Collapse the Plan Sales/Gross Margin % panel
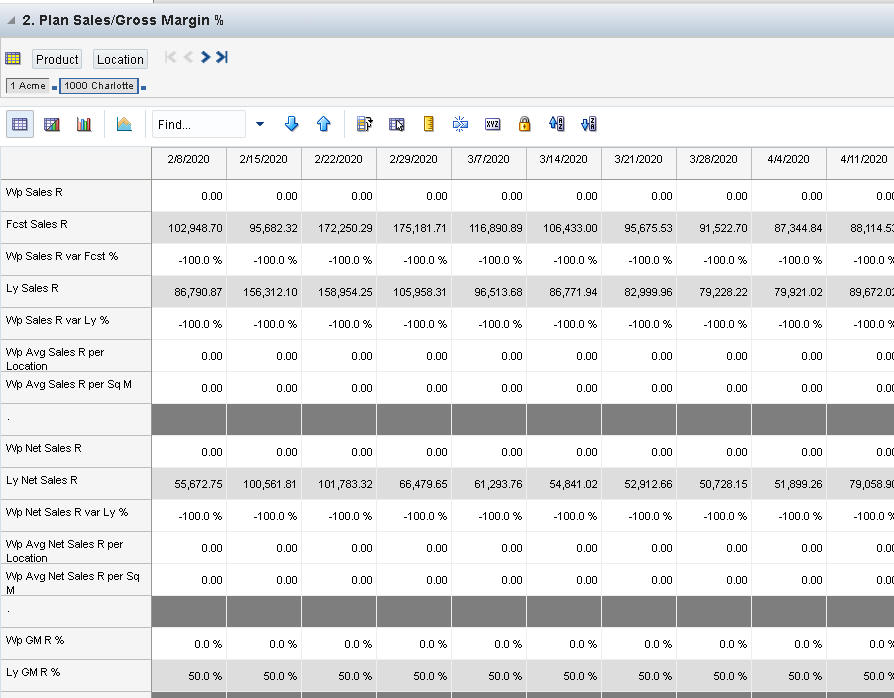 [x=11, y=21]
